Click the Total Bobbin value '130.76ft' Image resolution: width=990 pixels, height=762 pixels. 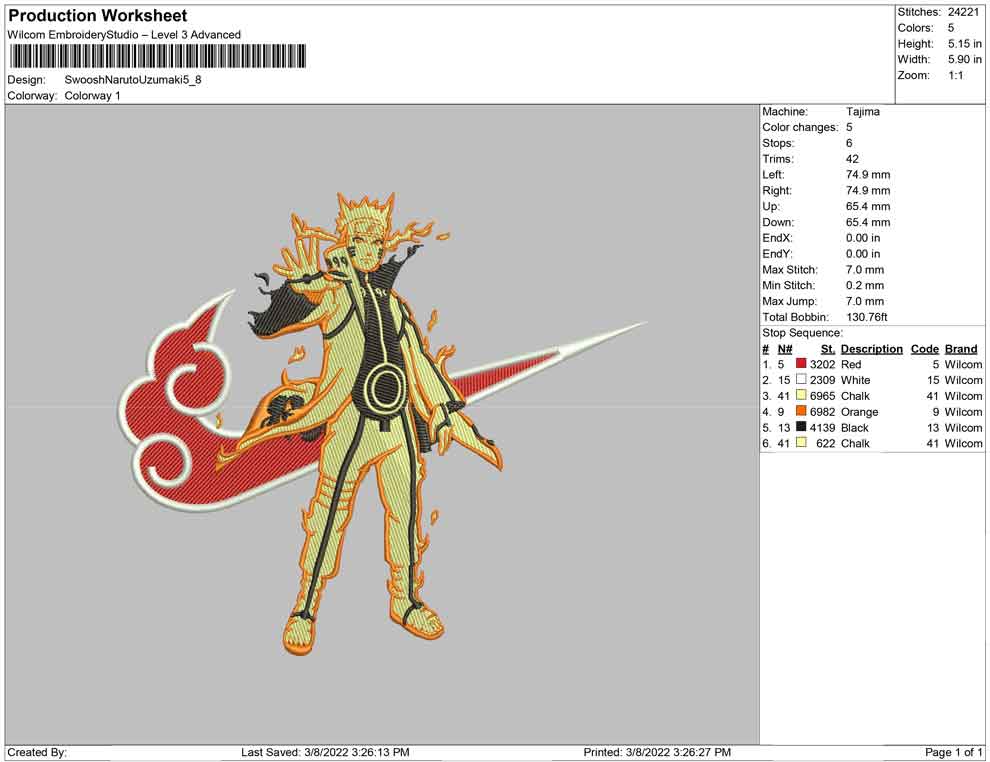pos(867,317)
